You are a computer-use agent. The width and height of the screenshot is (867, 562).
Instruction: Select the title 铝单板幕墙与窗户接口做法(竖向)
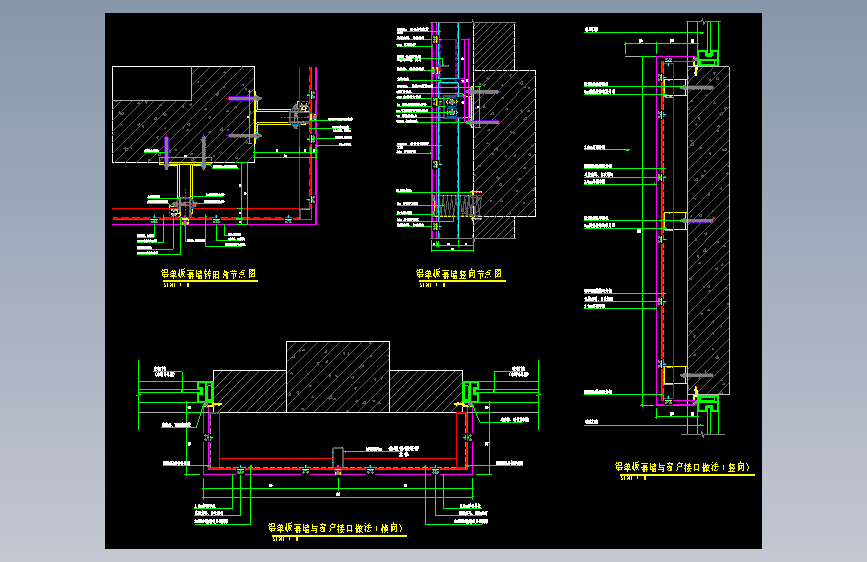coord(683,467)
